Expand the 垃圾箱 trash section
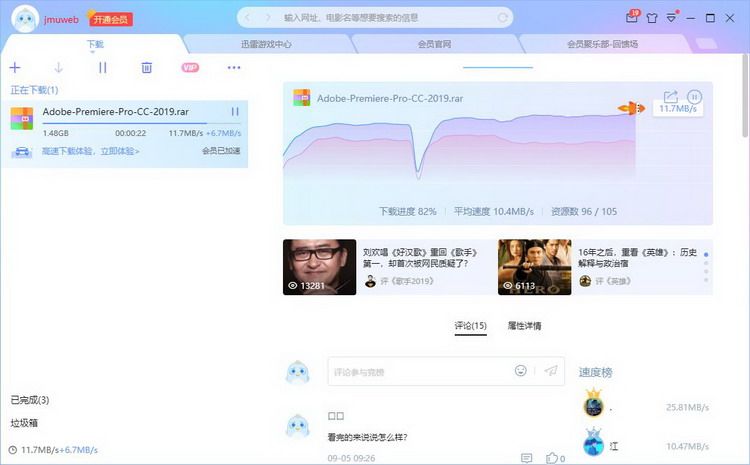Screen dimensions: 750x465 (24, 423)
